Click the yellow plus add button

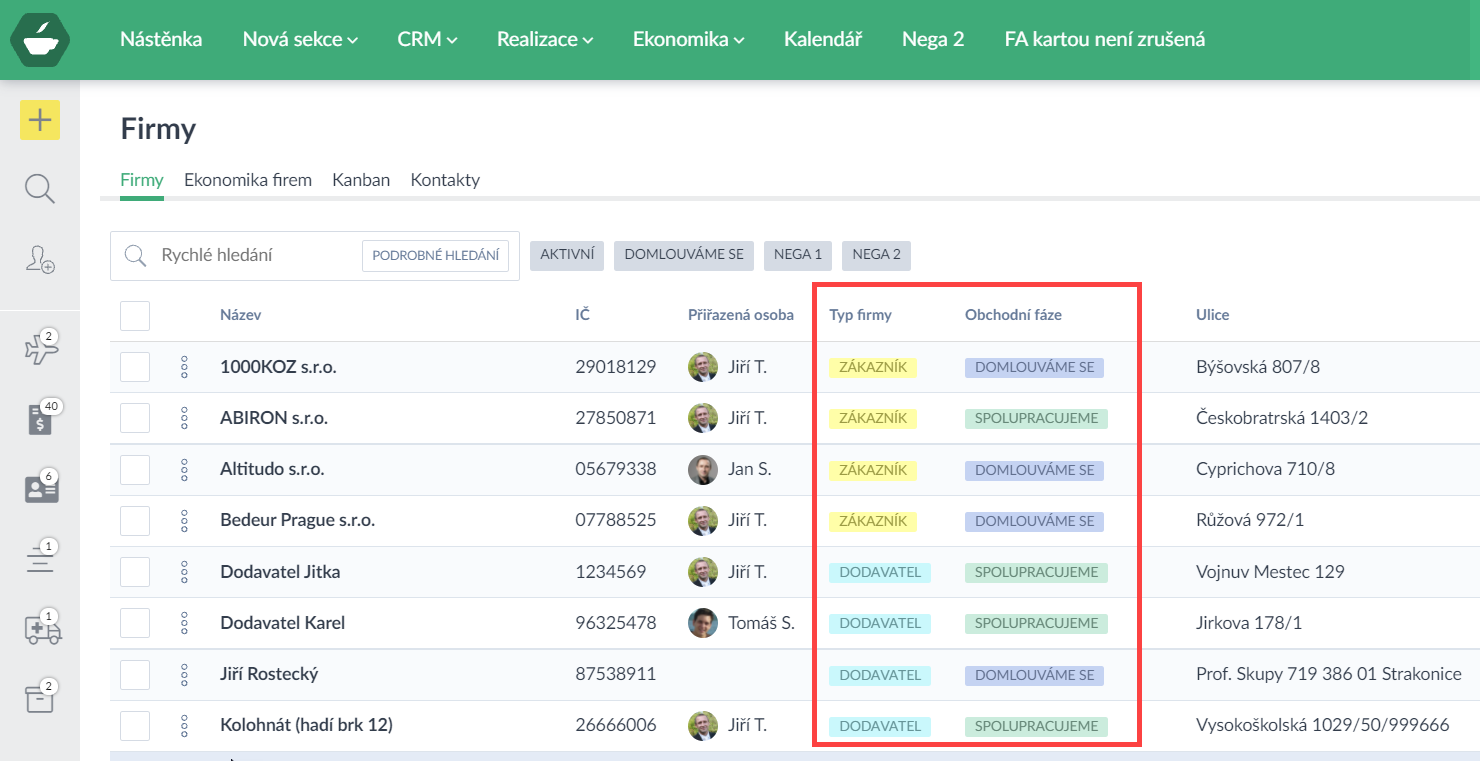point(40,121)
